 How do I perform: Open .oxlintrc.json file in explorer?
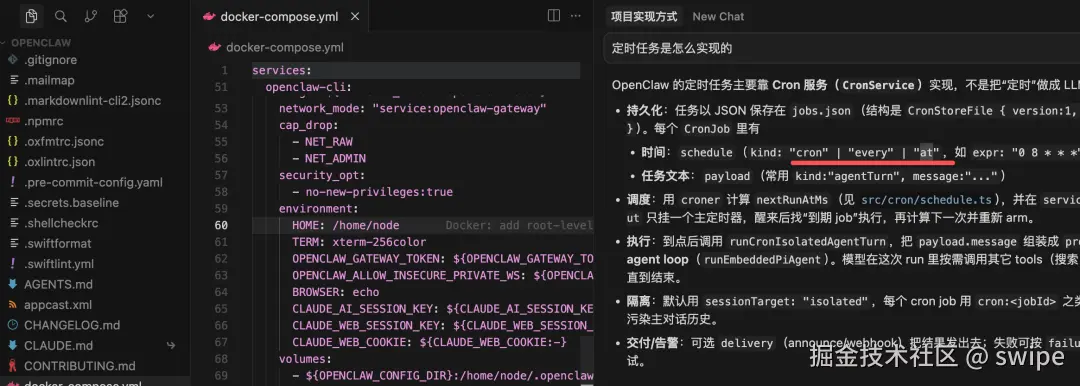[59, 162]
